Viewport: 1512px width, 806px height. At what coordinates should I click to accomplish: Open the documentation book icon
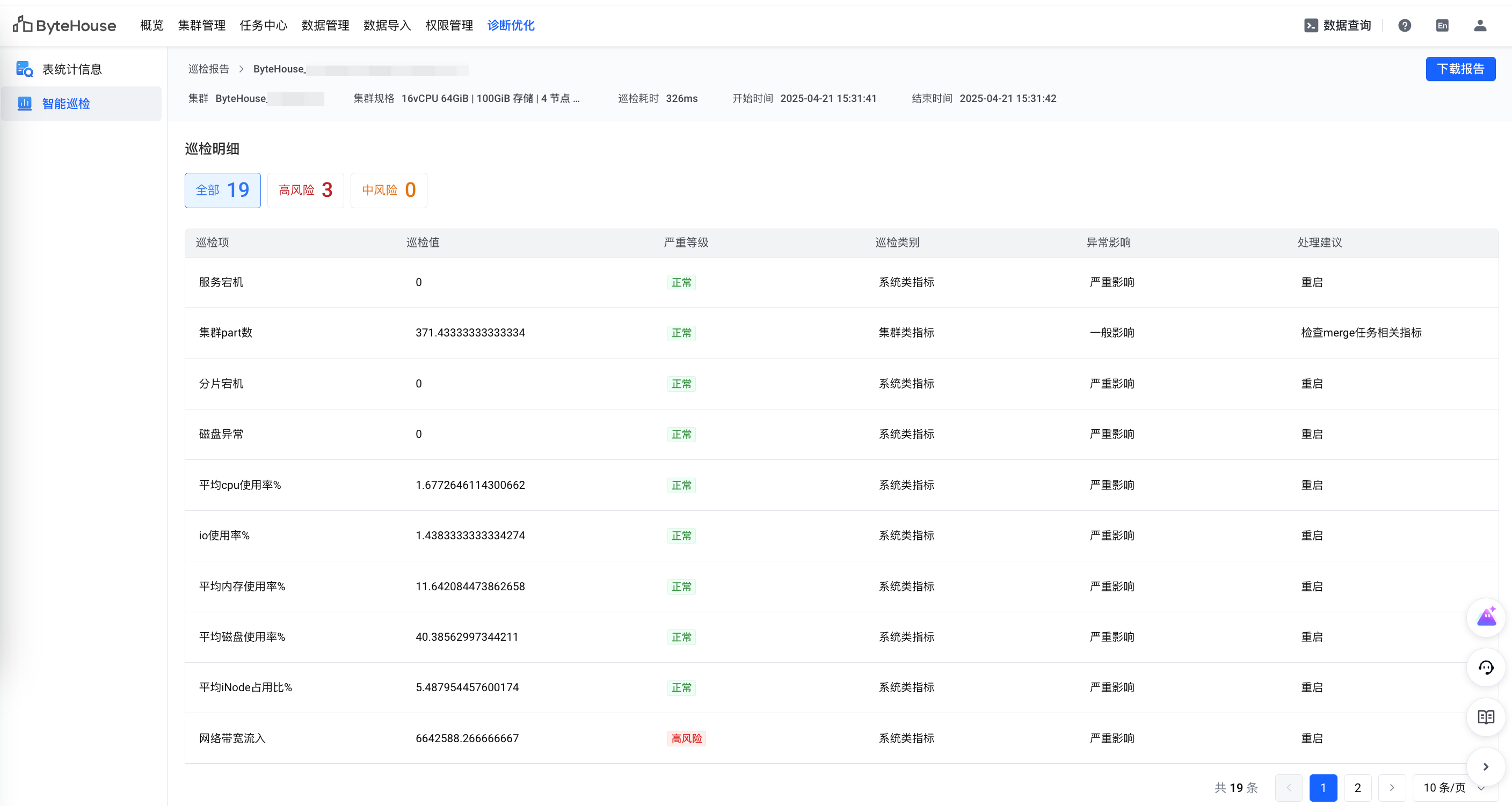click(x=1486, y=716)
